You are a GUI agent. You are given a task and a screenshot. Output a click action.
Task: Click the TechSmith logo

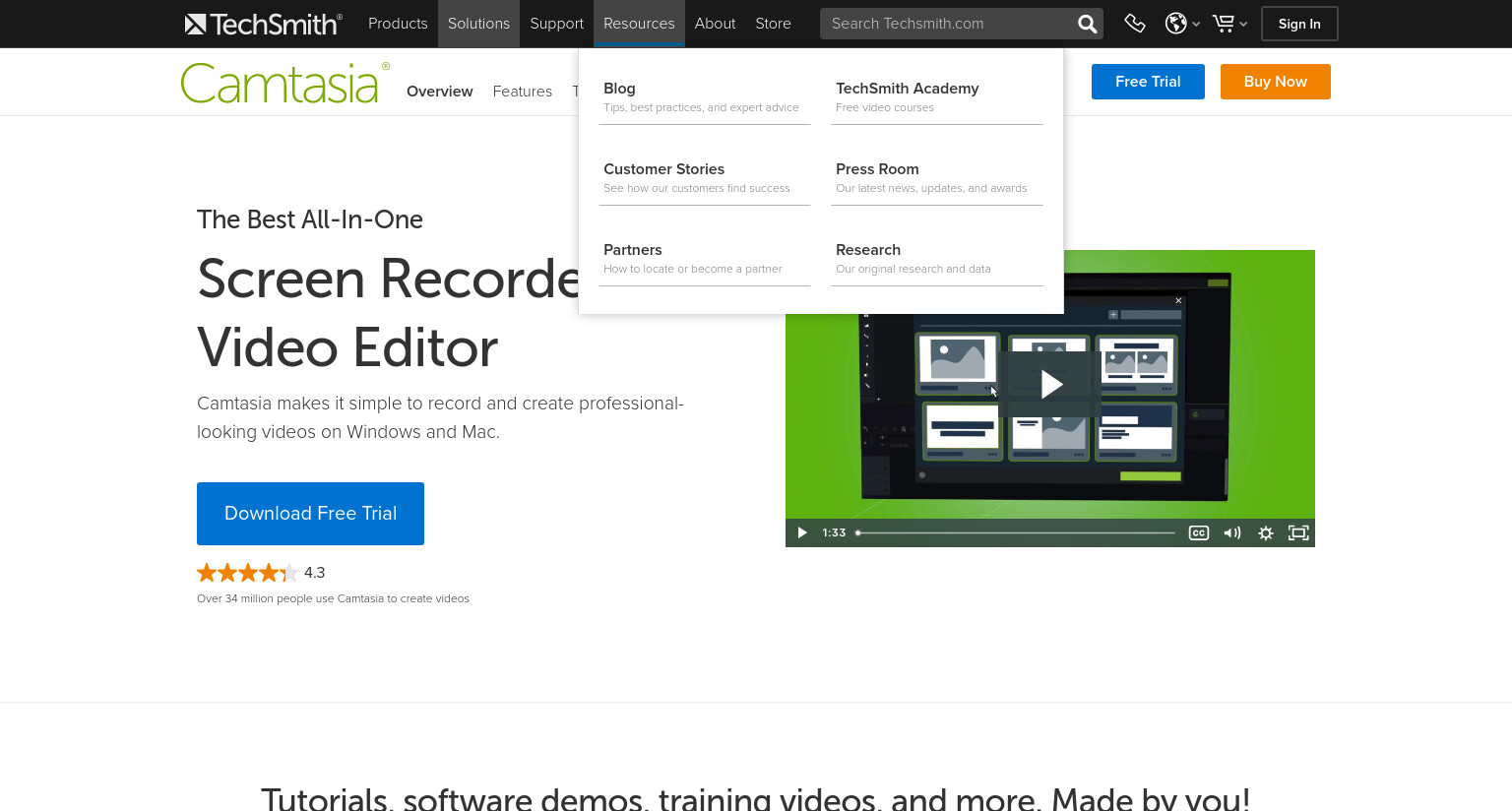point(264,24)
